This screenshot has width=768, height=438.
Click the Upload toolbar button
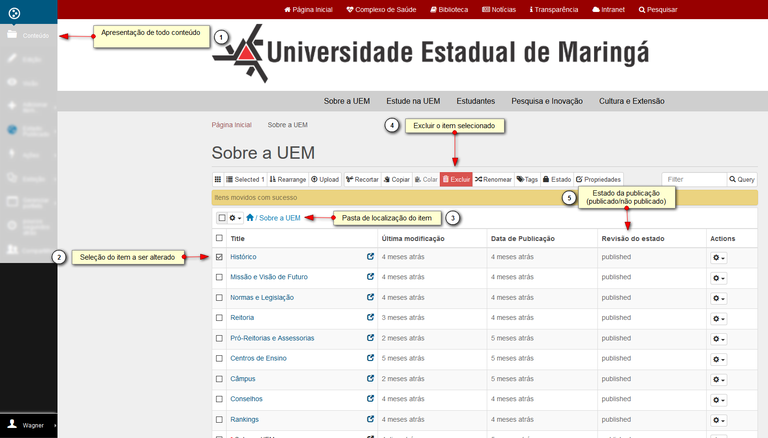click(x=325, y=179)
